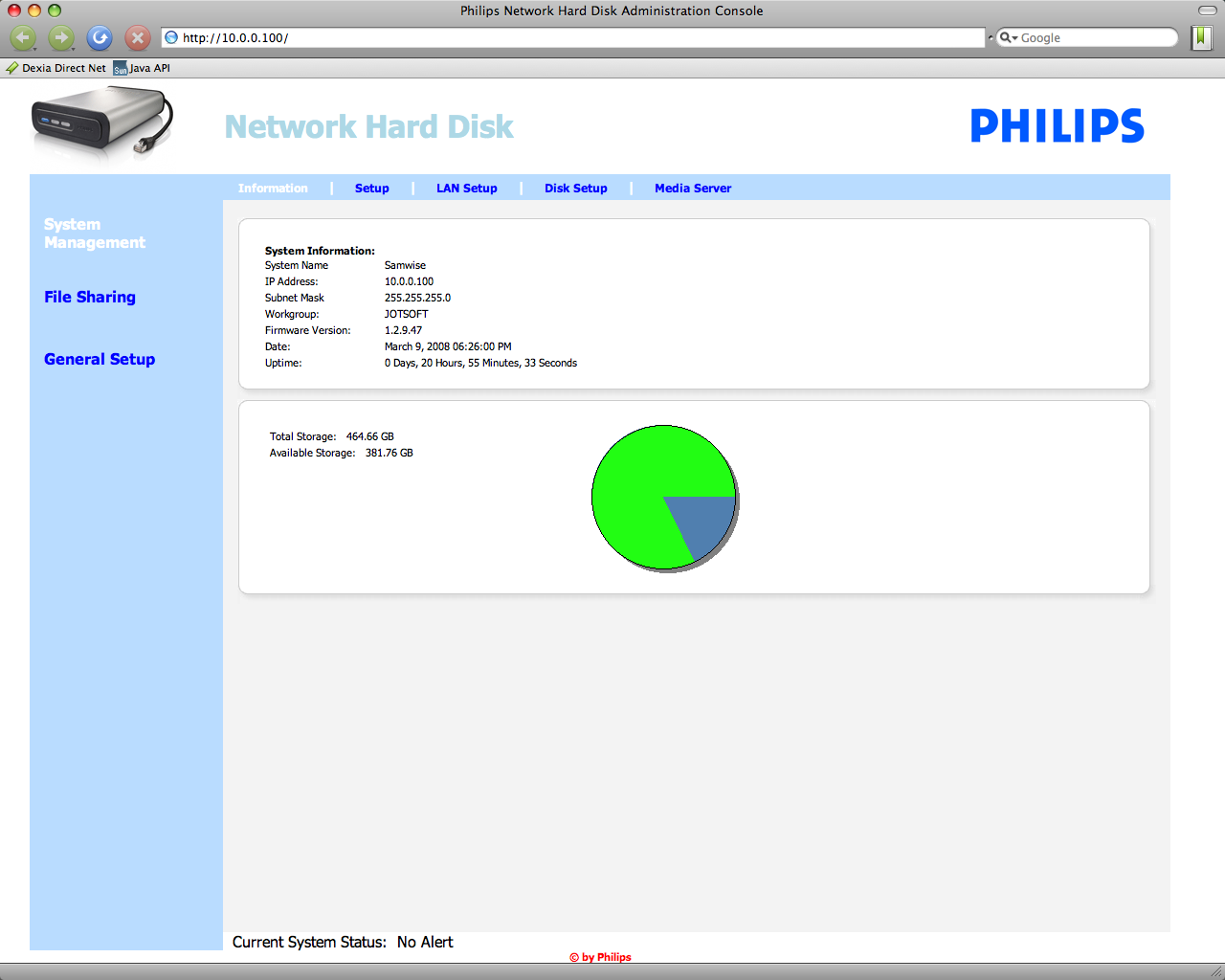Open the Setup tab
This screenshot has height=980, width=1225.
tap(371, 189)
